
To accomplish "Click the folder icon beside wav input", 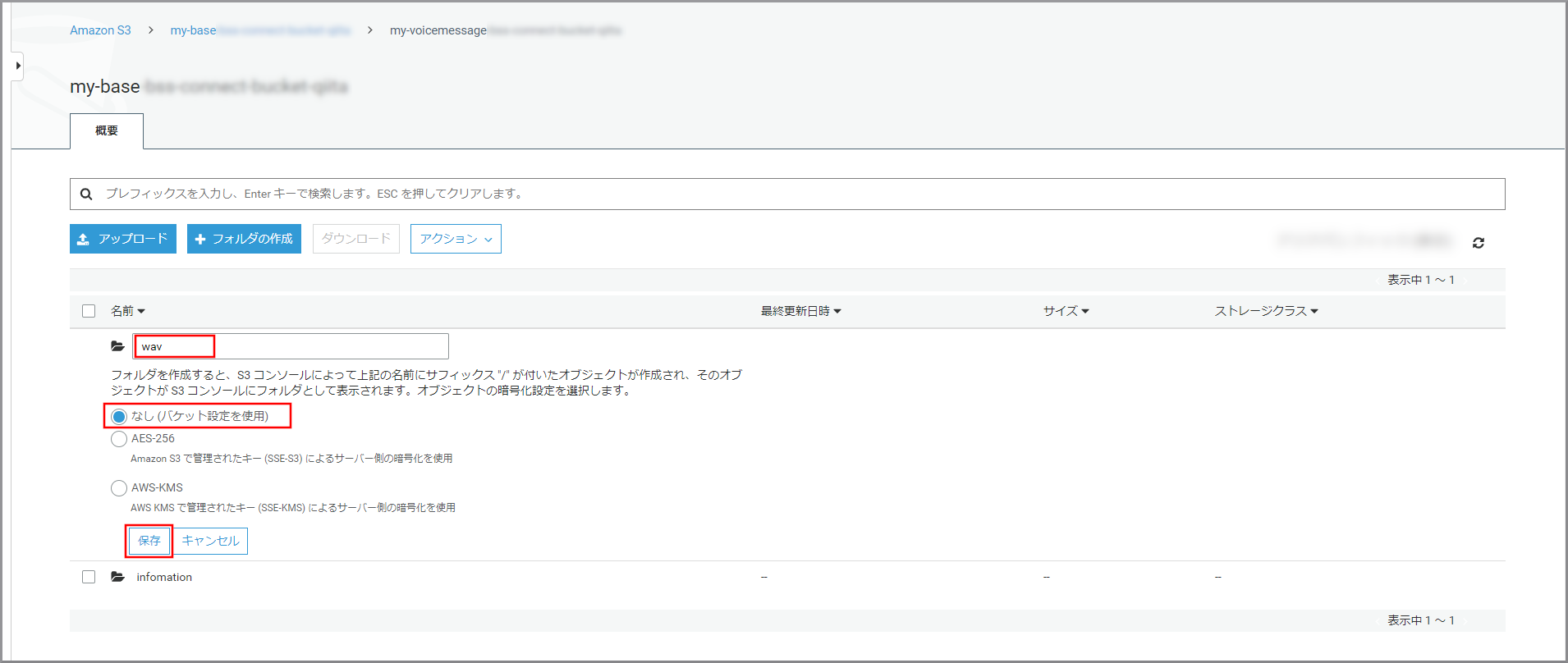I will pyautogui.click(x=118, y=346).
